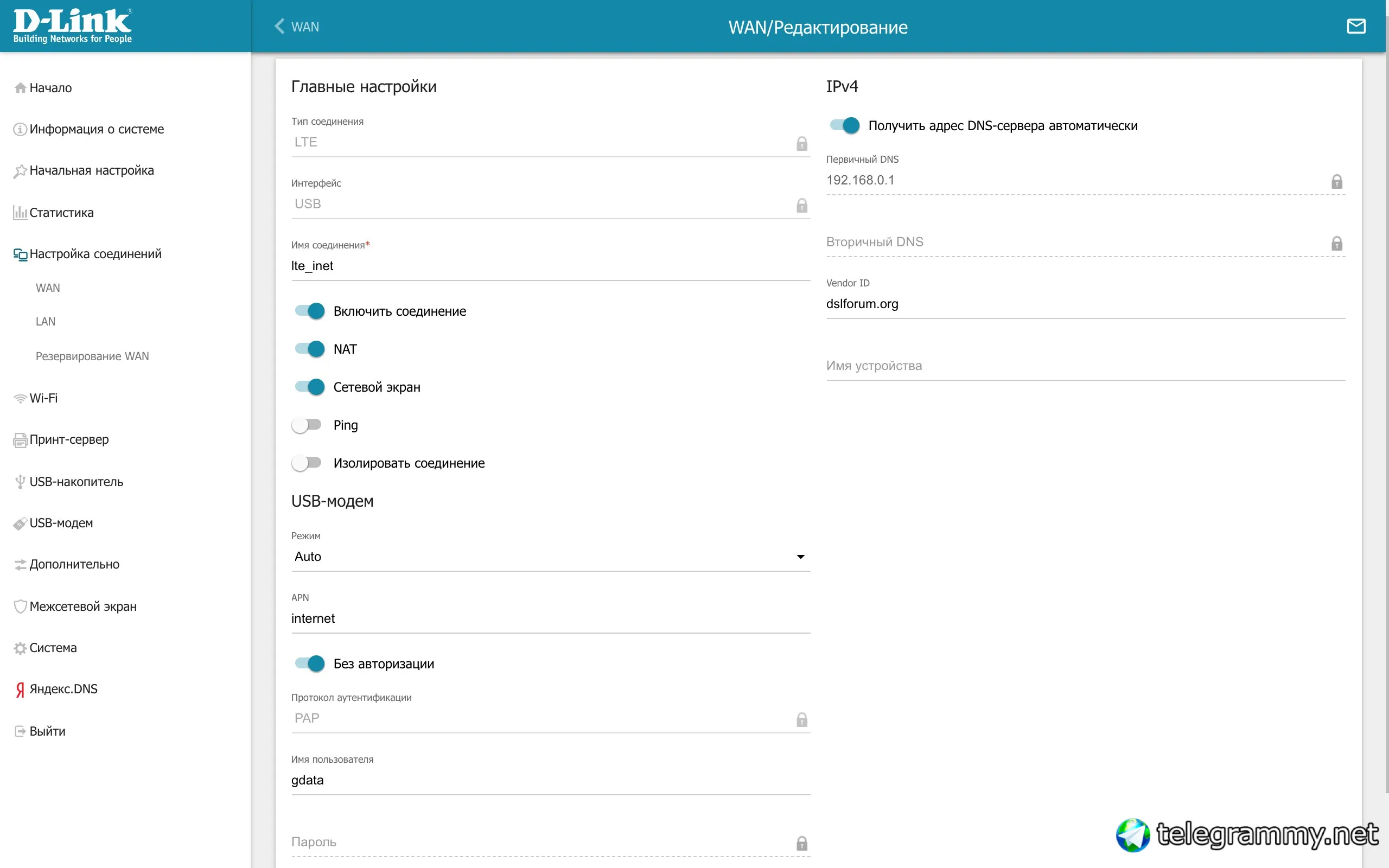The image size is (1389, 868).
Task: Click the USB-модем section heading in form
Action: (332, 501)
